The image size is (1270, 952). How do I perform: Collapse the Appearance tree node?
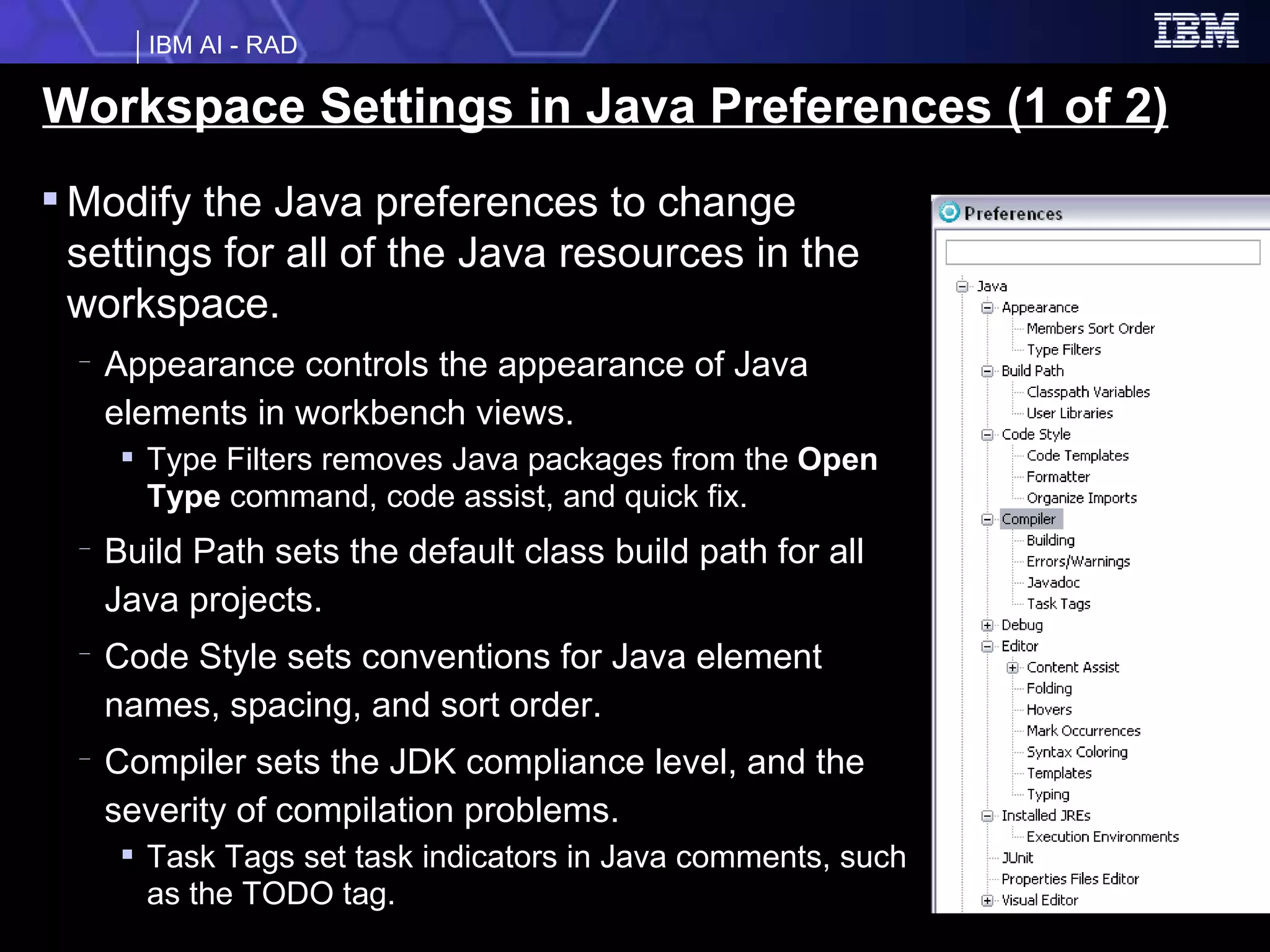987,308
